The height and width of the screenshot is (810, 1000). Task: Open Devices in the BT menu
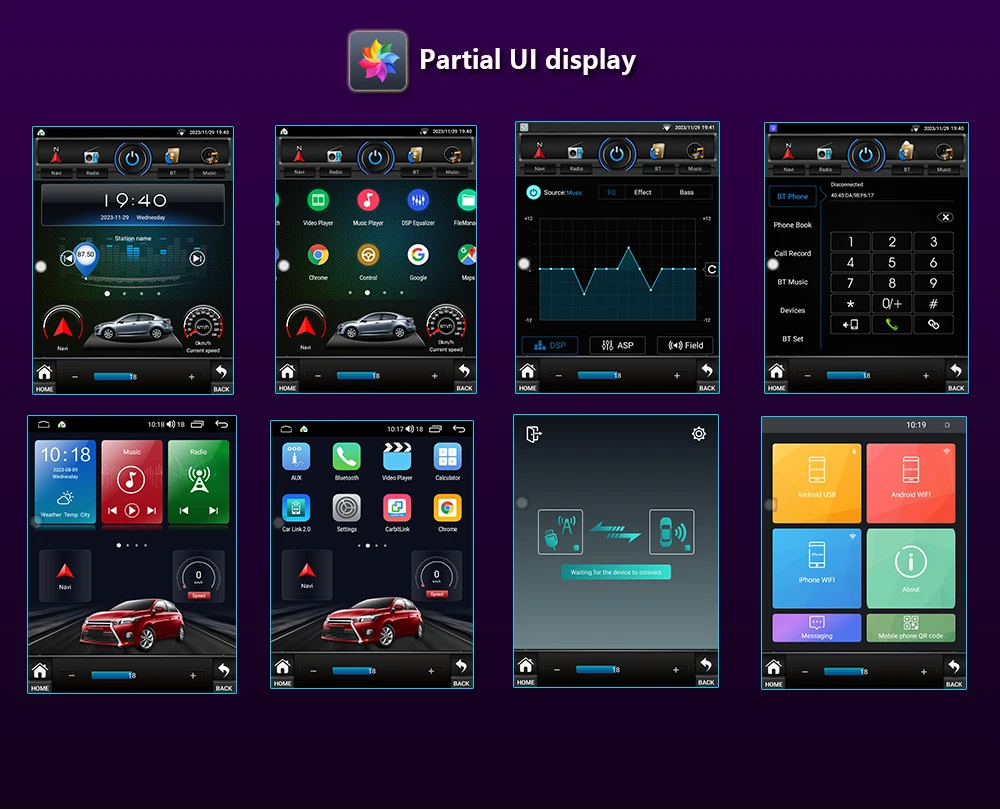pos(792,311)
